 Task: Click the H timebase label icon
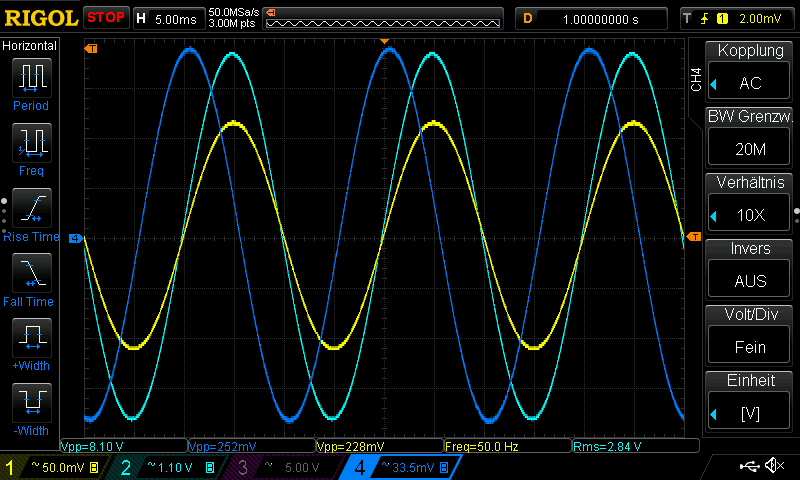point(141,19)
